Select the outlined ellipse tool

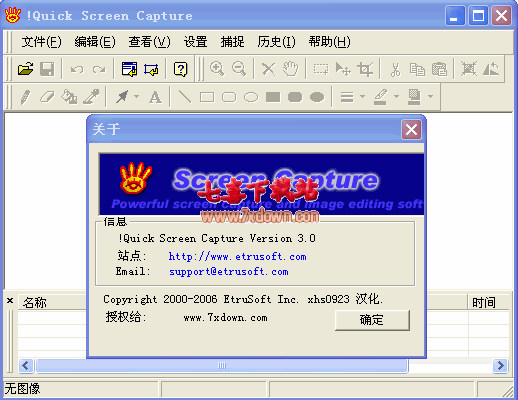251,97
